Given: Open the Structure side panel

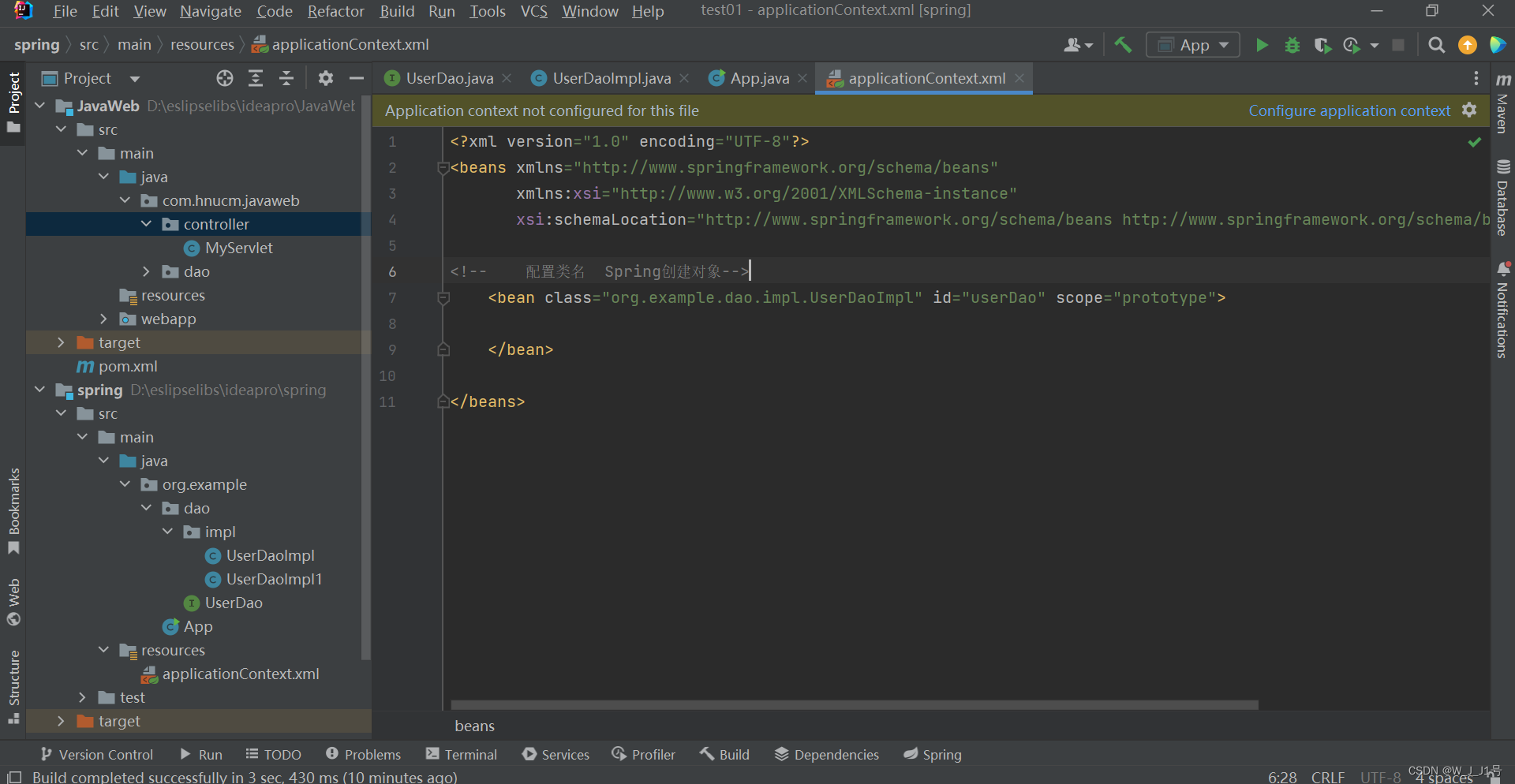Looking at the screenshot, I should pos(13,686).
